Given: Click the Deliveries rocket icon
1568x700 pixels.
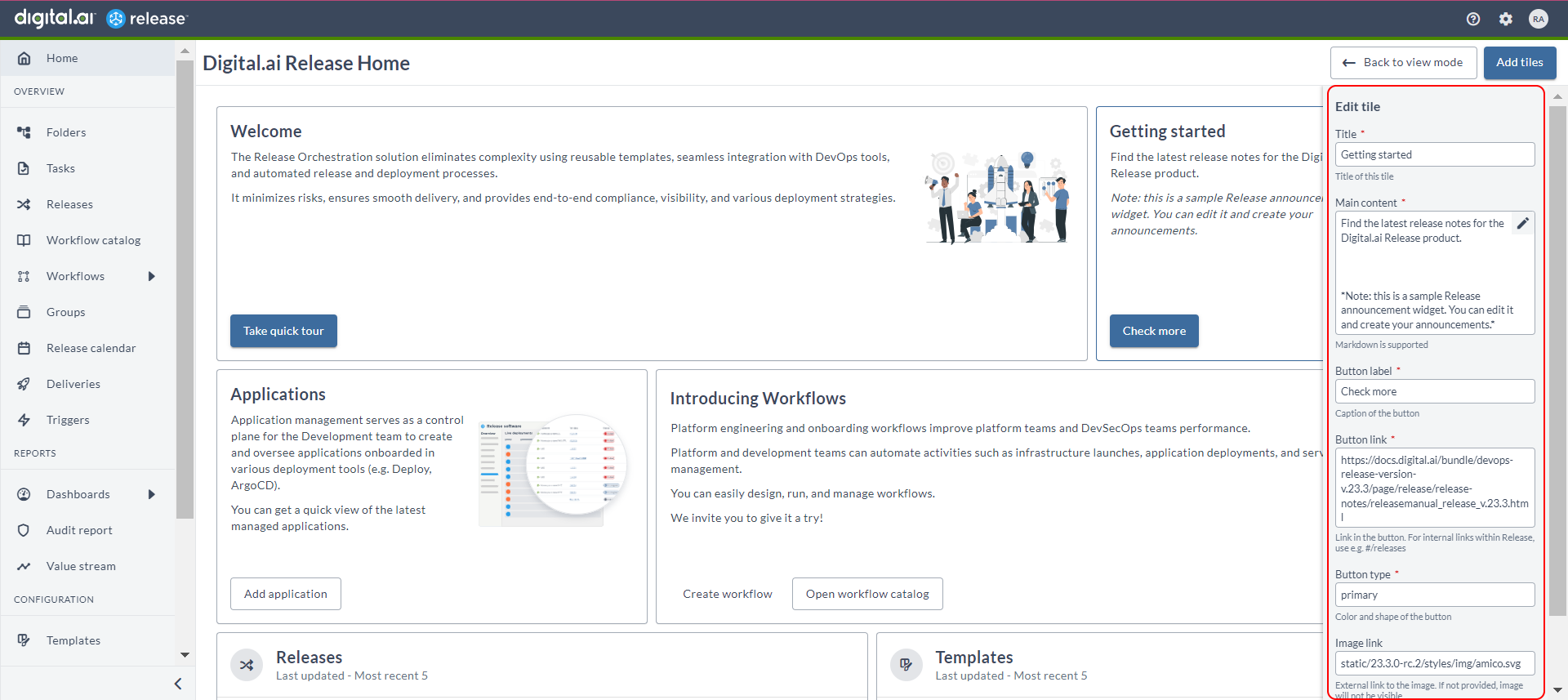Looking at the screenshot, I should (x=24, y=384).
